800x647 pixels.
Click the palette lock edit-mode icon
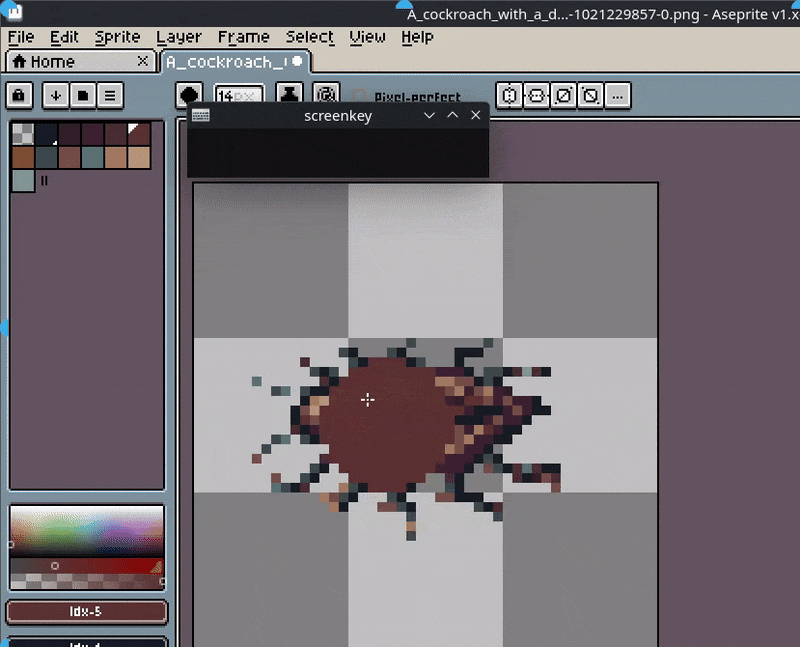click(x=19, y=96)
